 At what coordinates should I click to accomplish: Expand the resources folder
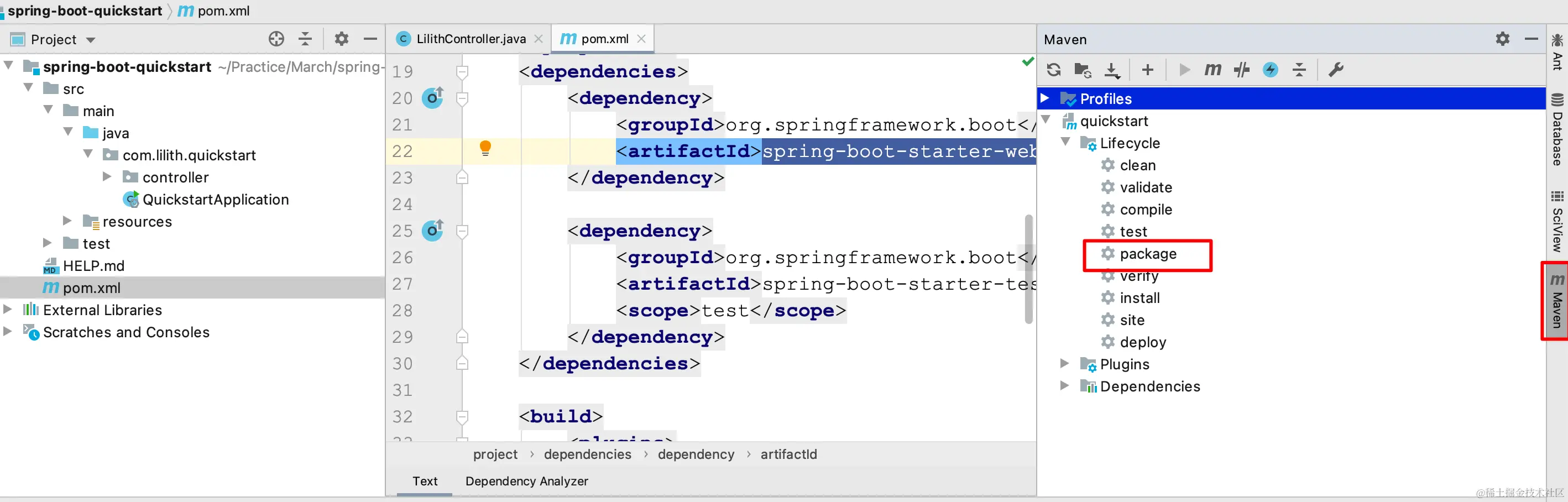[67, 220]
